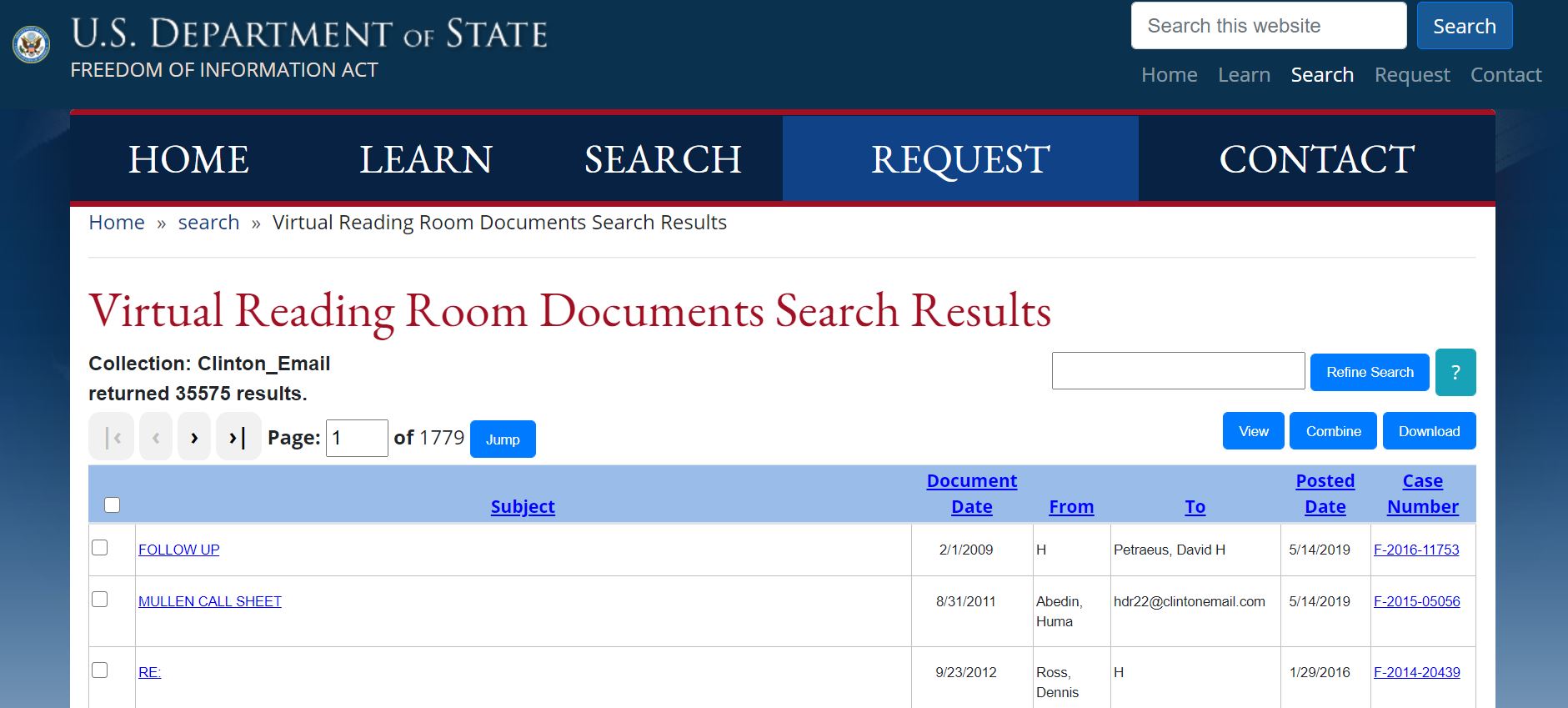Open the HOME main navigation tab
This screenshot has width=1568, height=708.
pyautogui.click(x=188, y=159)
